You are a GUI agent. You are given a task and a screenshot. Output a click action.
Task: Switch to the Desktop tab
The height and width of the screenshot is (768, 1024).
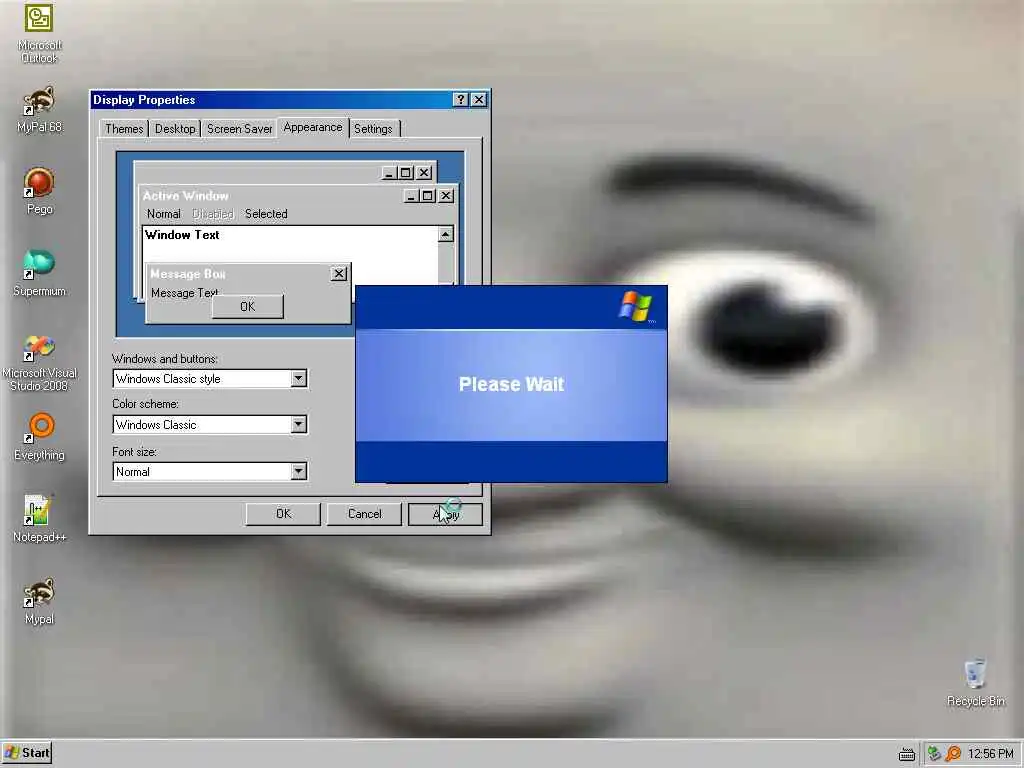click(x=175, y=129)
